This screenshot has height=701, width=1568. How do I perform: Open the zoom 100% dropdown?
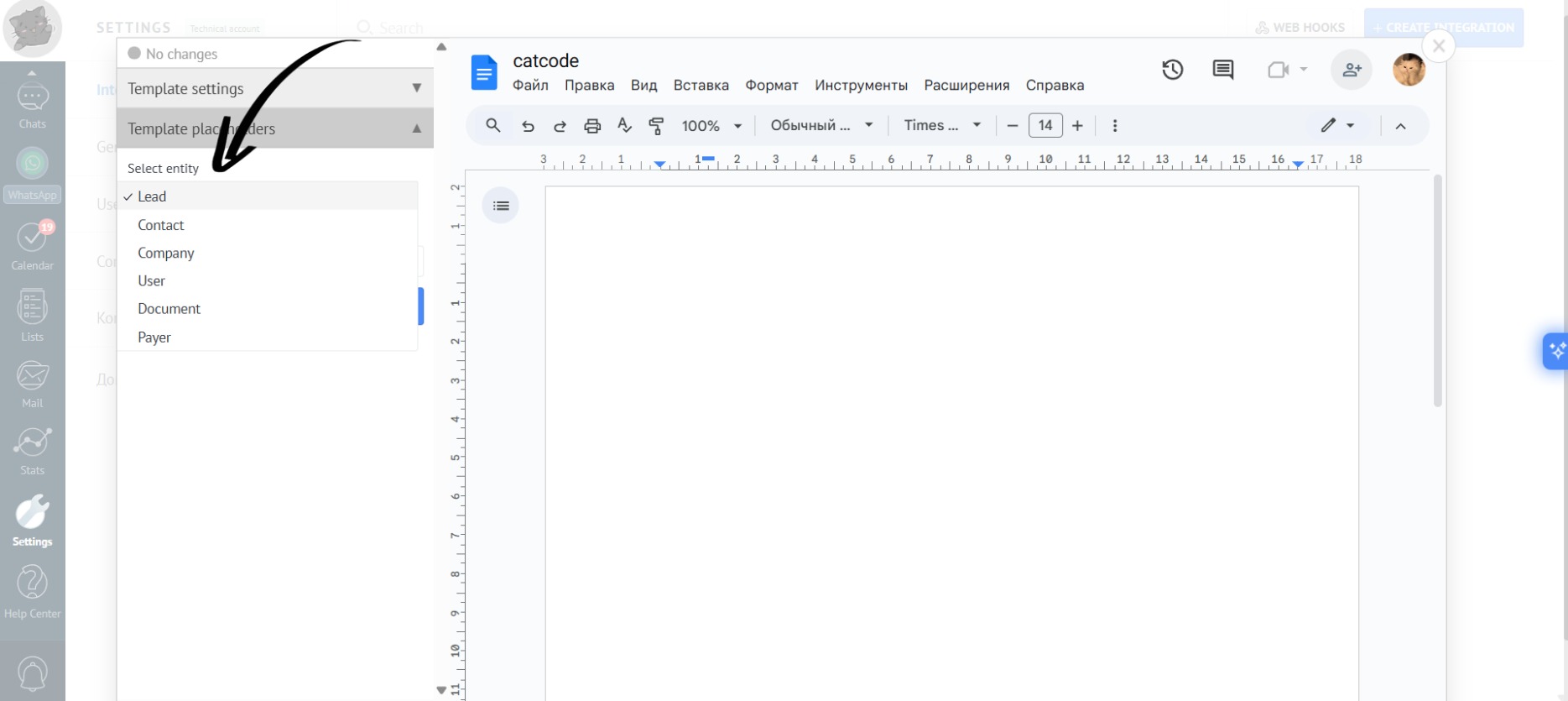pyautogui.click(x=711, y=126)
